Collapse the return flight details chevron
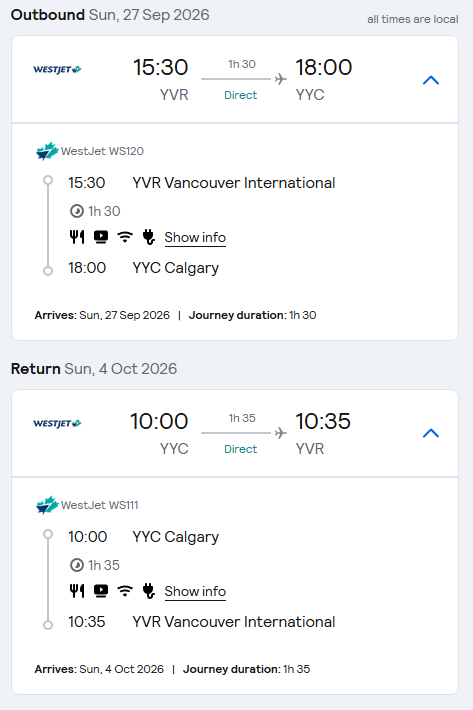Screen dimensions: 473x710 click(x=431, y=433)
